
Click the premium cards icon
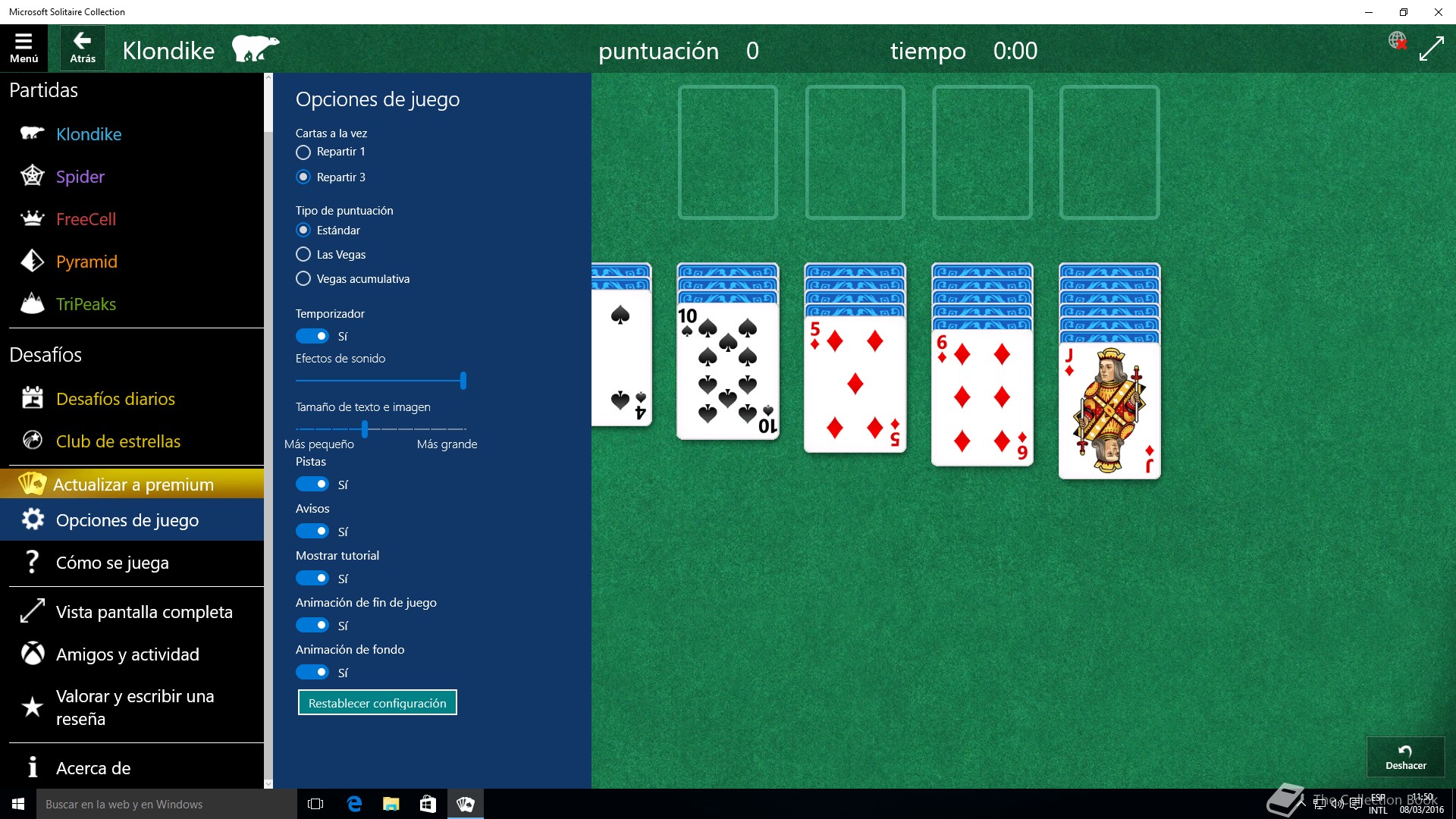32,483
